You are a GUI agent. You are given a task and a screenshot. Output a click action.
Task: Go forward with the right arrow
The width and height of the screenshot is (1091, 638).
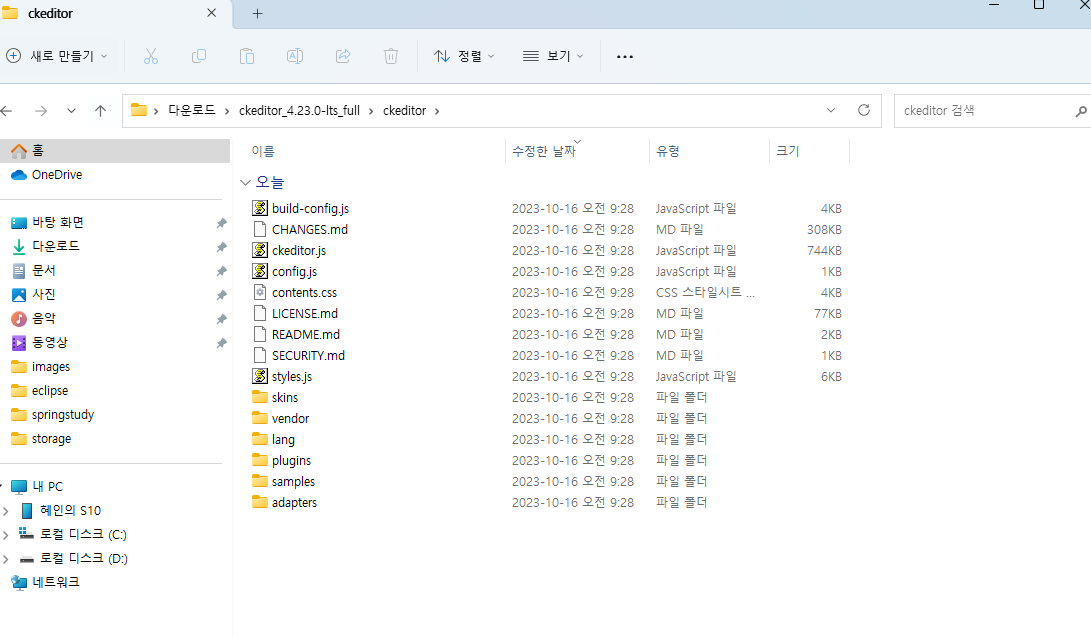[x=41, y=111]
